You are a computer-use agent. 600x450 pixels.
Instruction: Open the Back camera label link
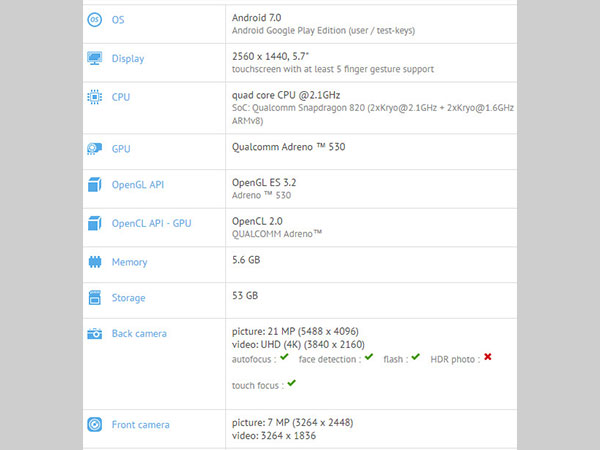(139, 334)
